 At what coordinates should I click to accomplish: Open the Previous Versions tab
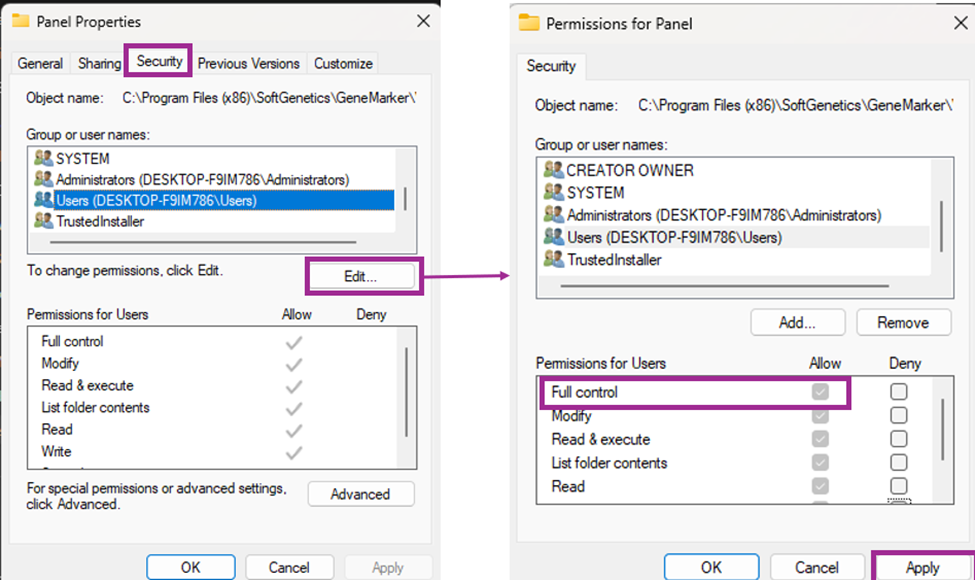click(x=248, y=63)
